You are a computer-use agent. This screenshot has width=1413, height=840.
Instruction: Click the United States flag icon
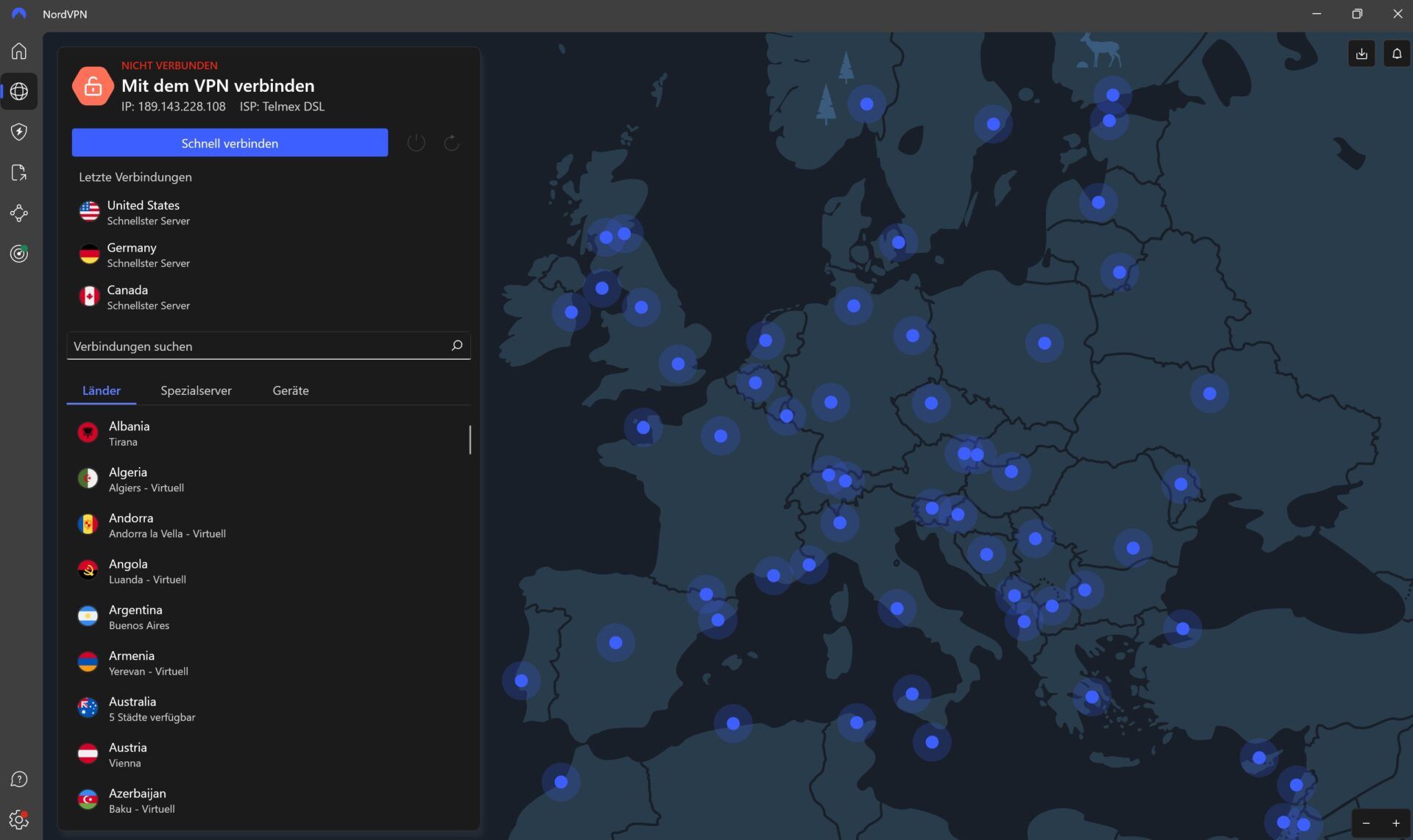90,212
